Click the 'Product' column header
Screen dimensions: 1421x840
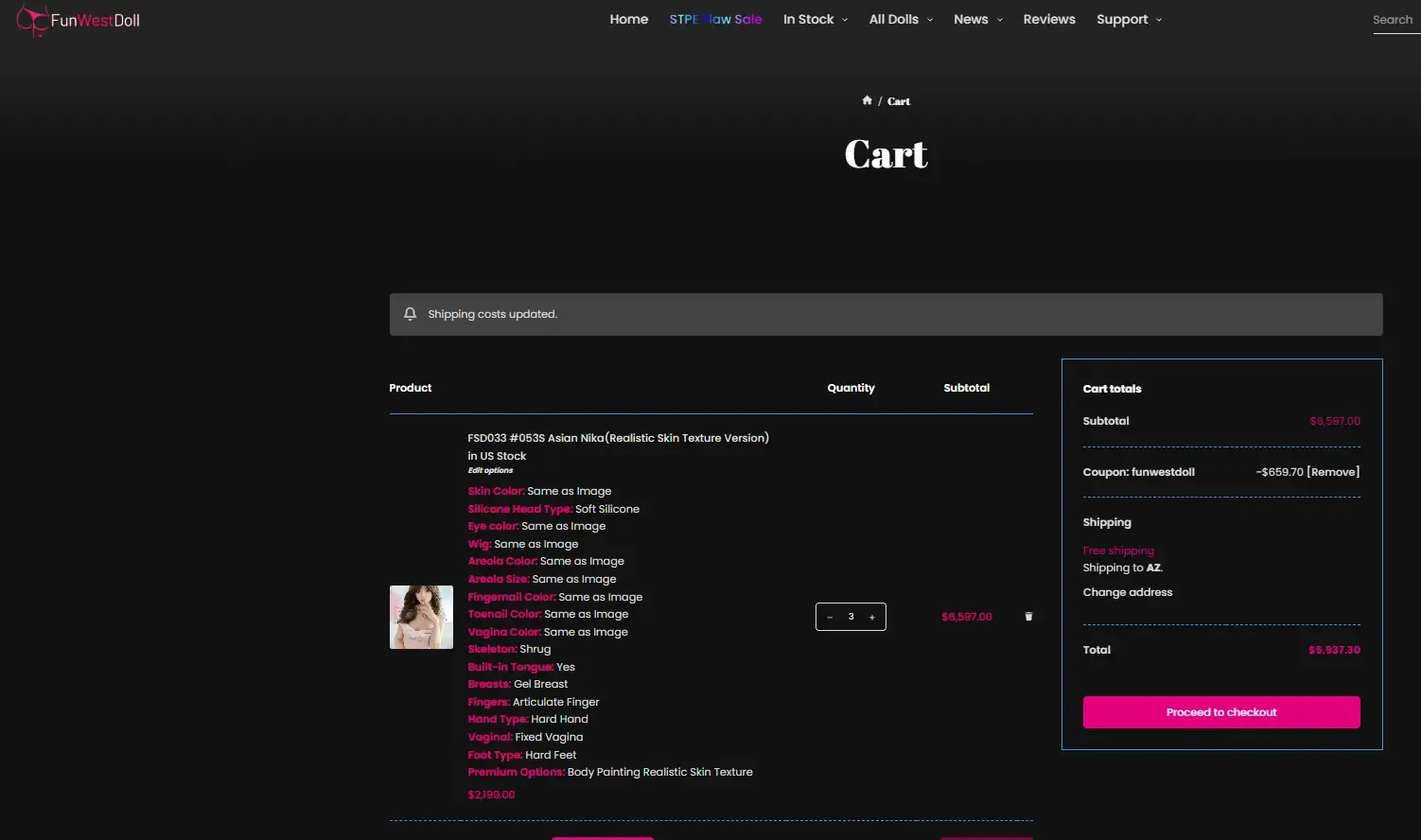click(411, 388)
